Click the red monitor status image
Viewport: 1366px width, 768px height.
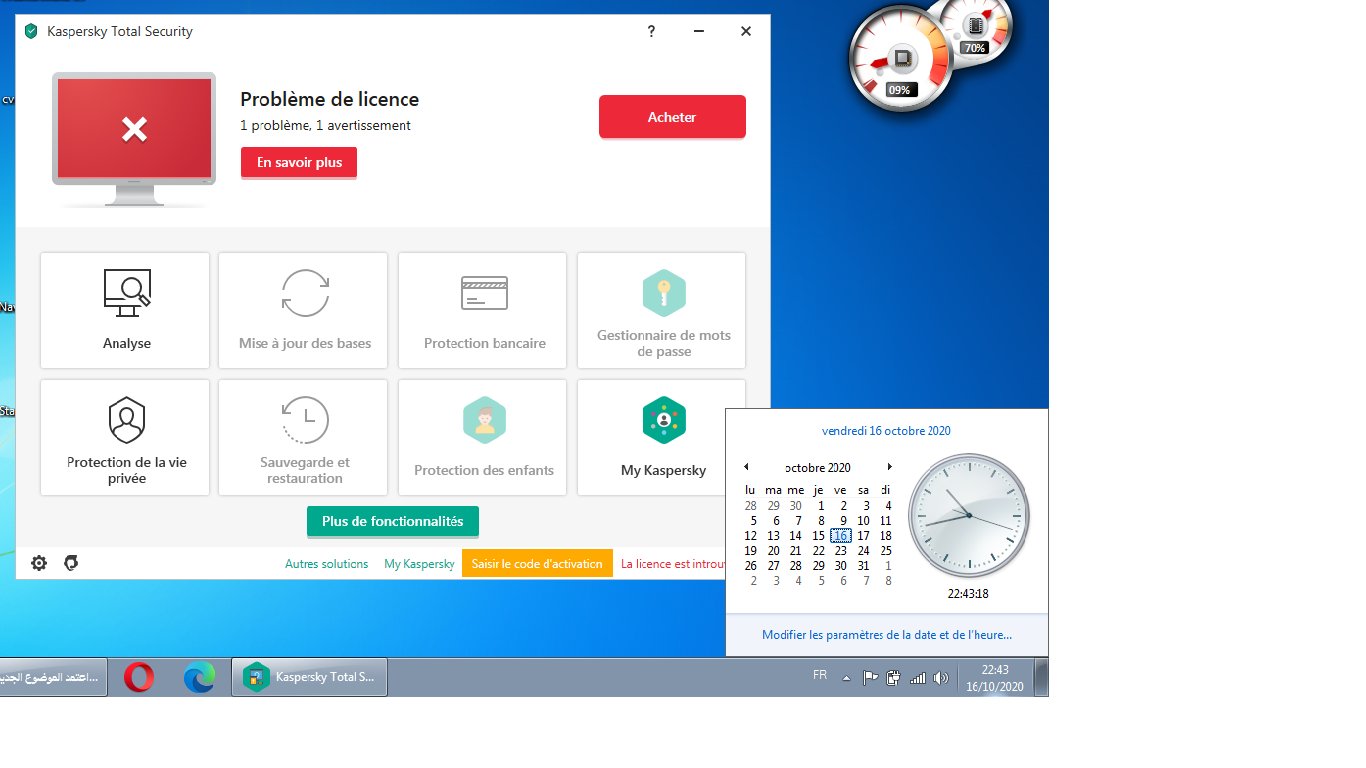click(134, 139)
